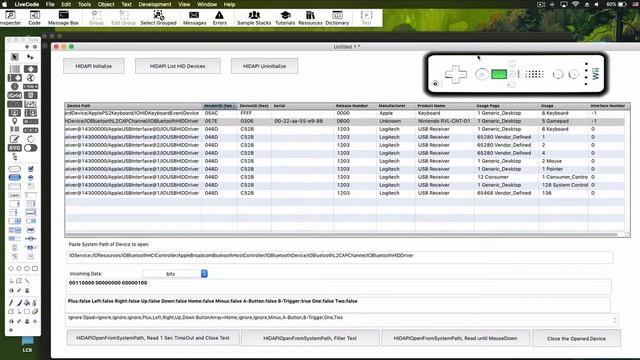Click the Device Path column header
The width and height of the screenshot is (640, 360).
point(133,106)
